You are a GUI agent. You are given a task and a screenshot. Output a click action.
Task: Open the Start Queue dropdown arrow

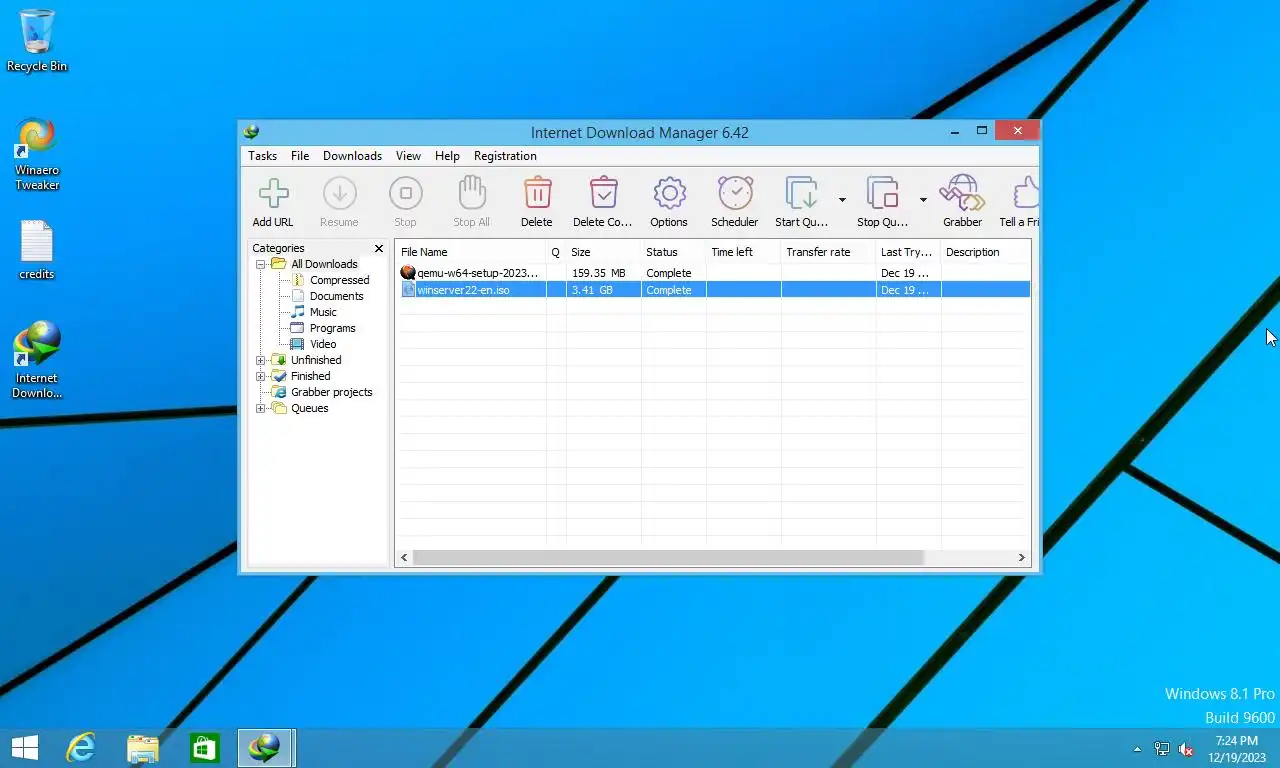842,200
